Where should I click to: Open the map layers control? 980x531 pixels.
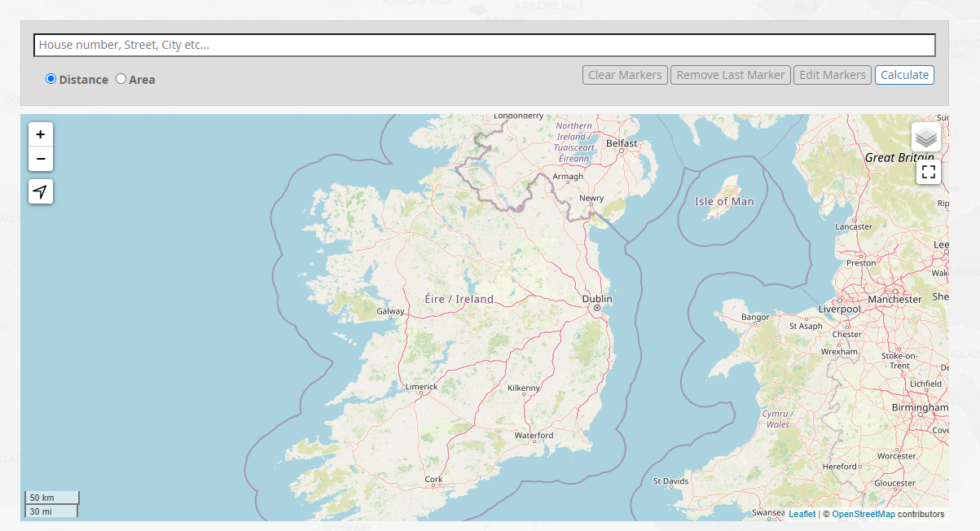[925, 137]
